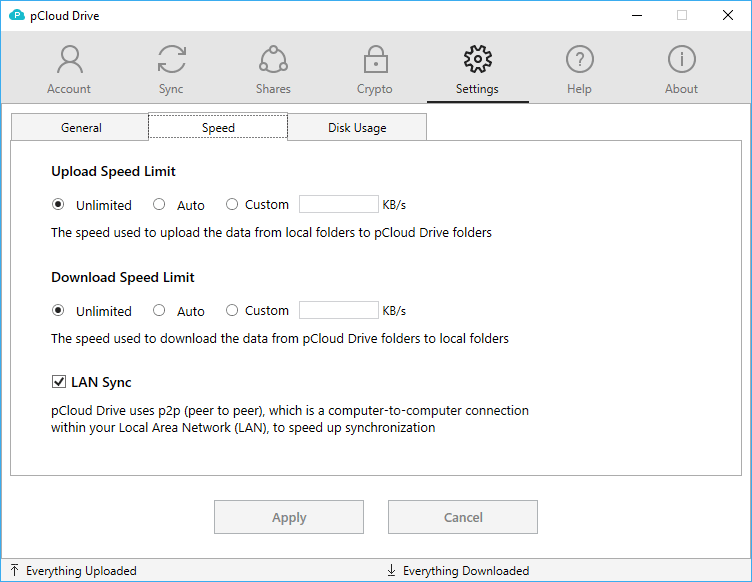
Task: Go to the Shares section icon
Action: pyautogui.click(x=273, y=59)
